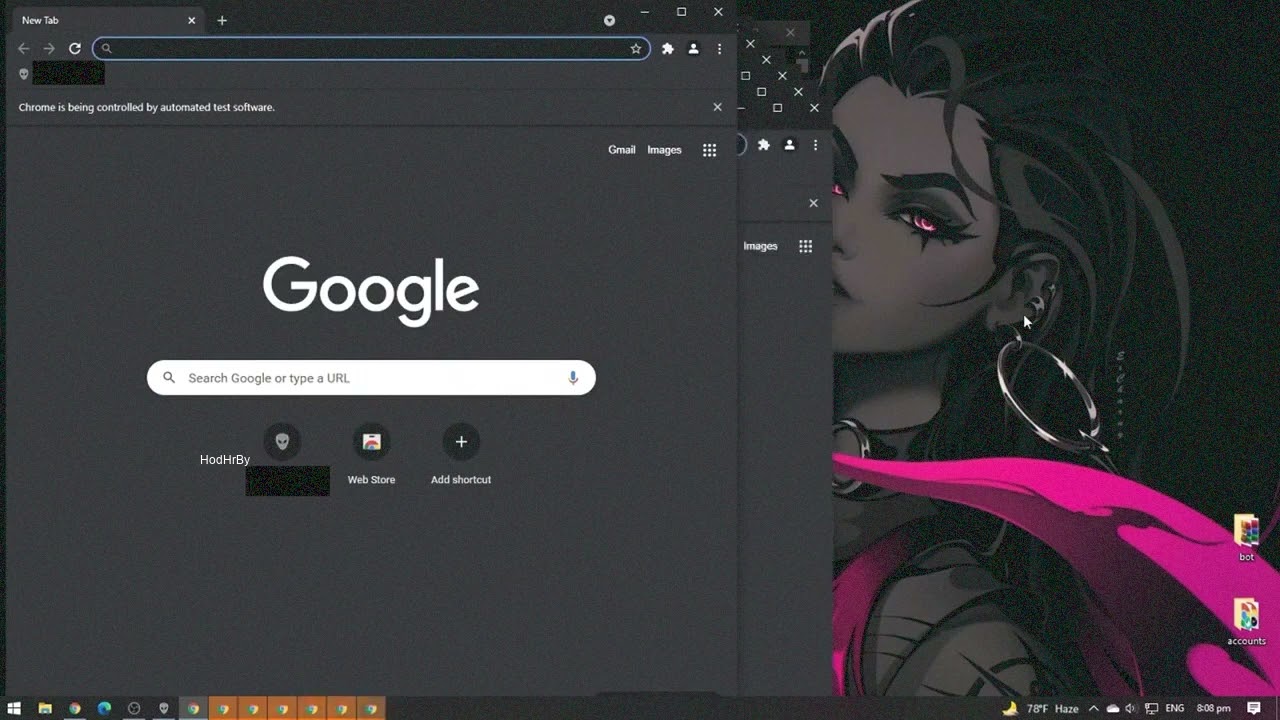This screenshot has width=1280, height=720.
Task: Focus the address bar in the front Chrome window
Action: pyautogui.click(x=371, y=48)
